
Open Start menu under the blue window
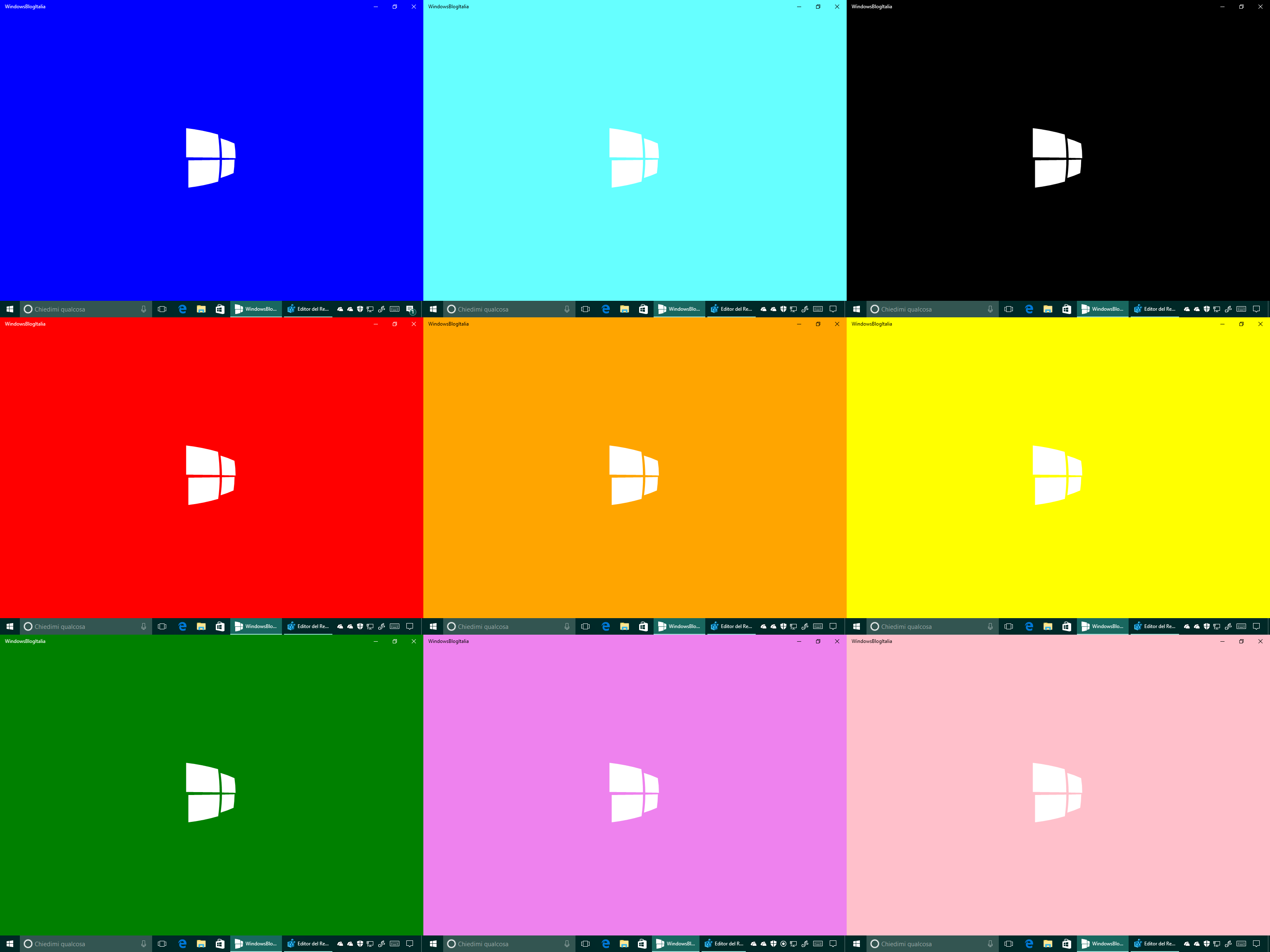click(10, 309)
